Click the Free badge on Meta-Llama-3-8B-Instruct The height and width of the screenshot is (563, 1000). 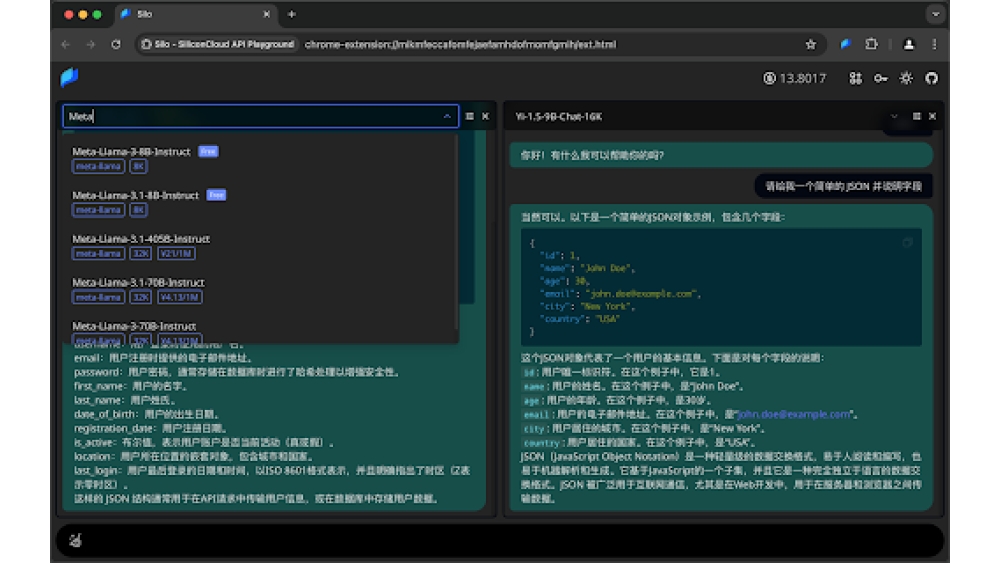point(208,151)
